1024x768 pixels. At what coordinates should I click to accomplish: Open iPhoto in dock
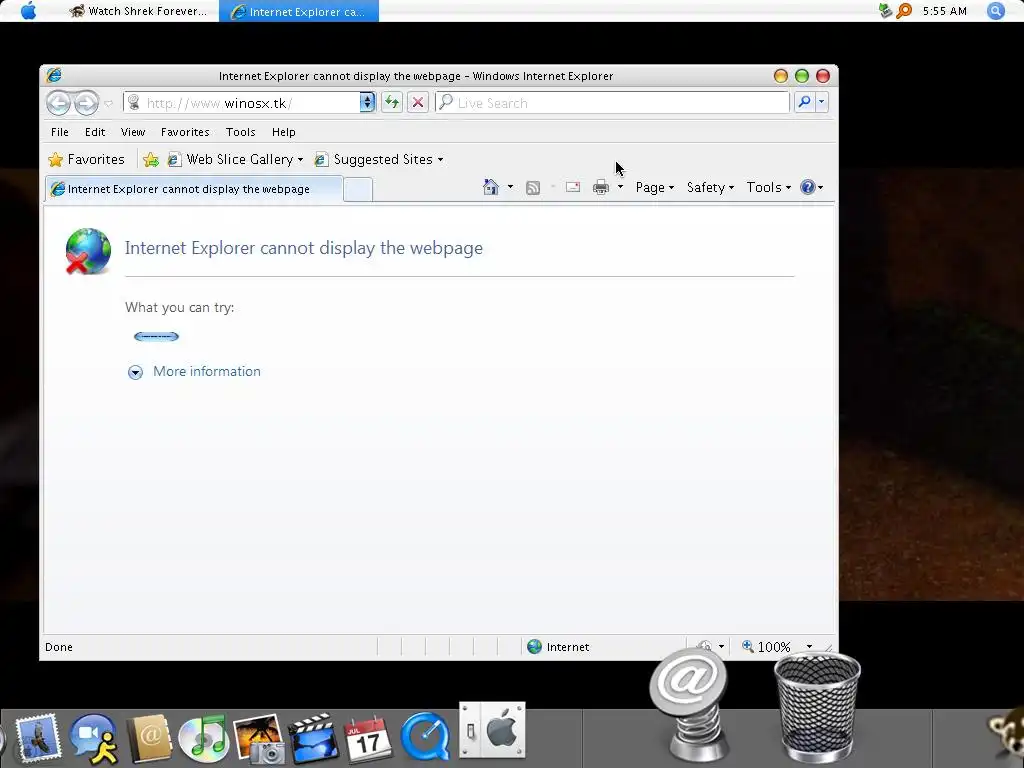[x=259, y=739]
